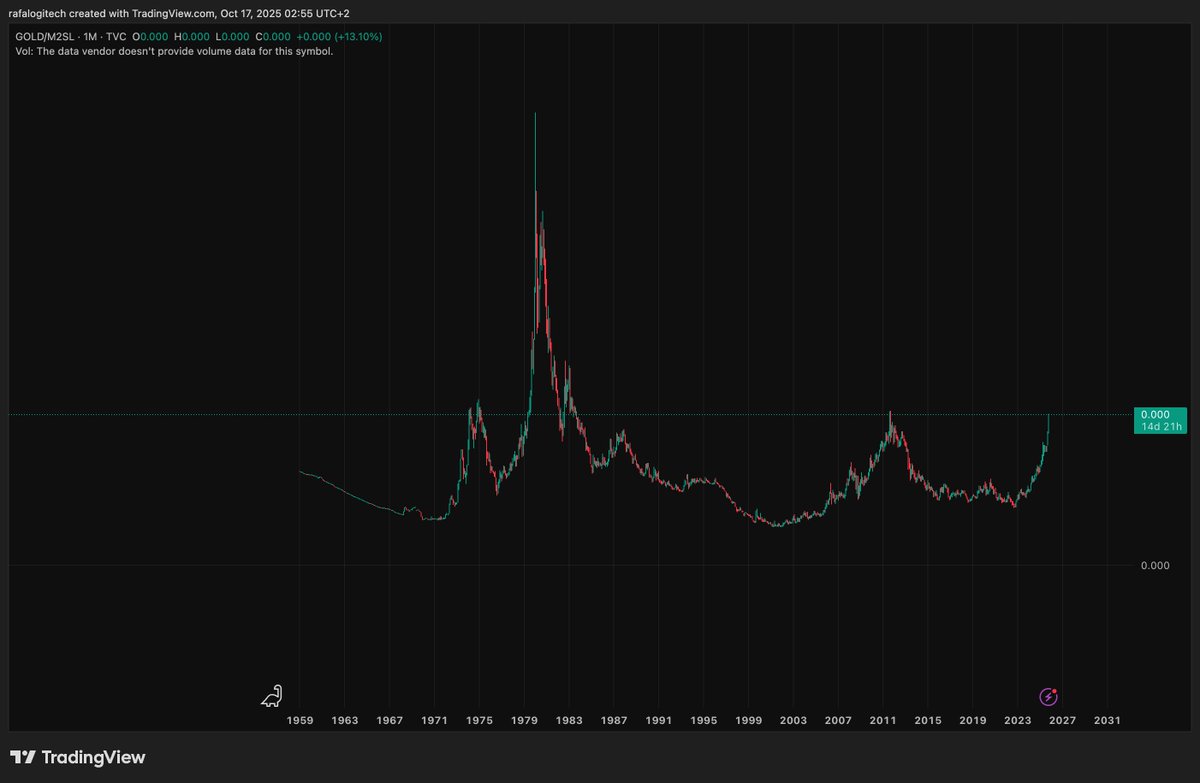Click the red notification dot on the lightning icon
This screenshot has height=783, width=1200.
pos(1055,690)
